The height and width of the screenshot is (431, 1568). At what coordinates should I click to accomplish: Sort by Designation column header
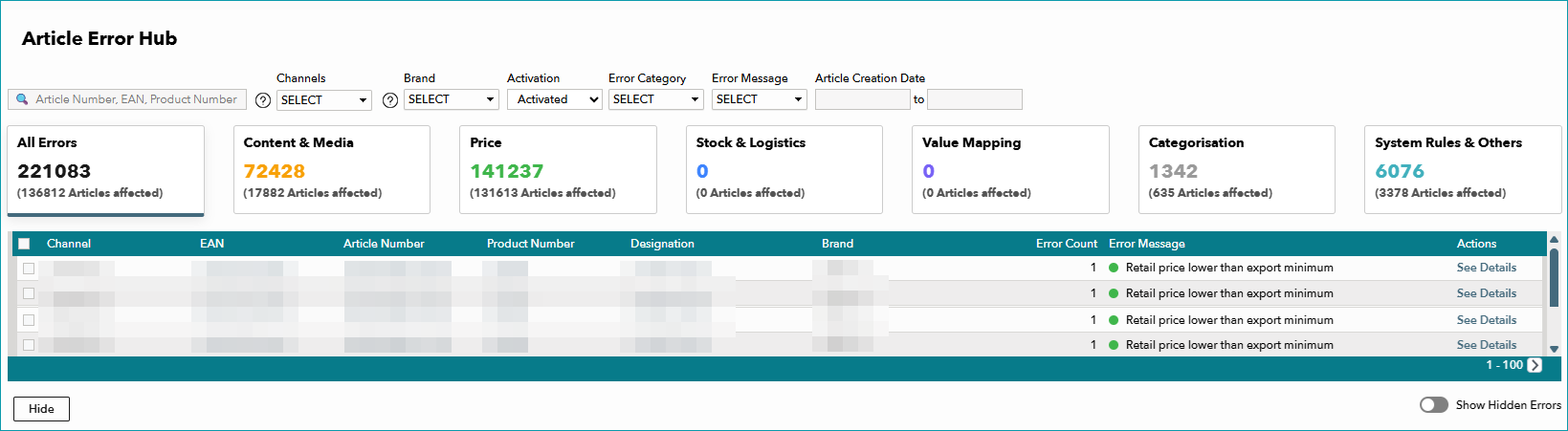pos(662,244)
